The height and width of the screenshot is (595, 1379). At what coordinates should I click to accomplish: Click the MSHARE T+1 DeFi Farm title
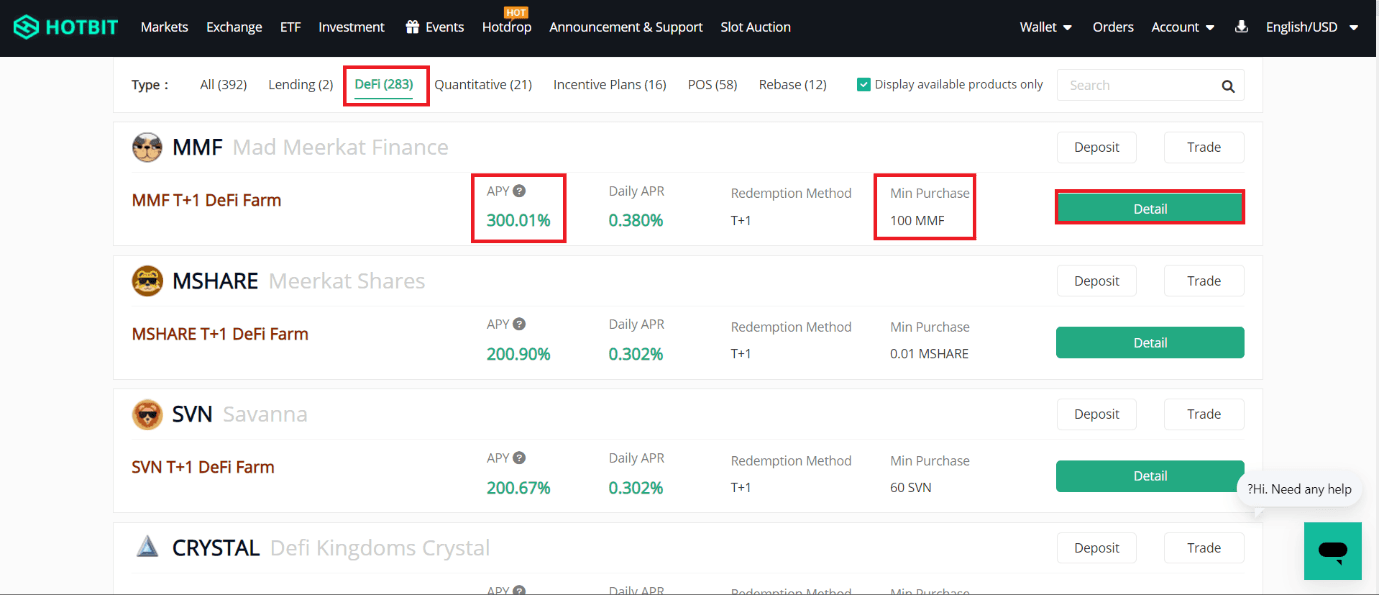coord(220,334)
